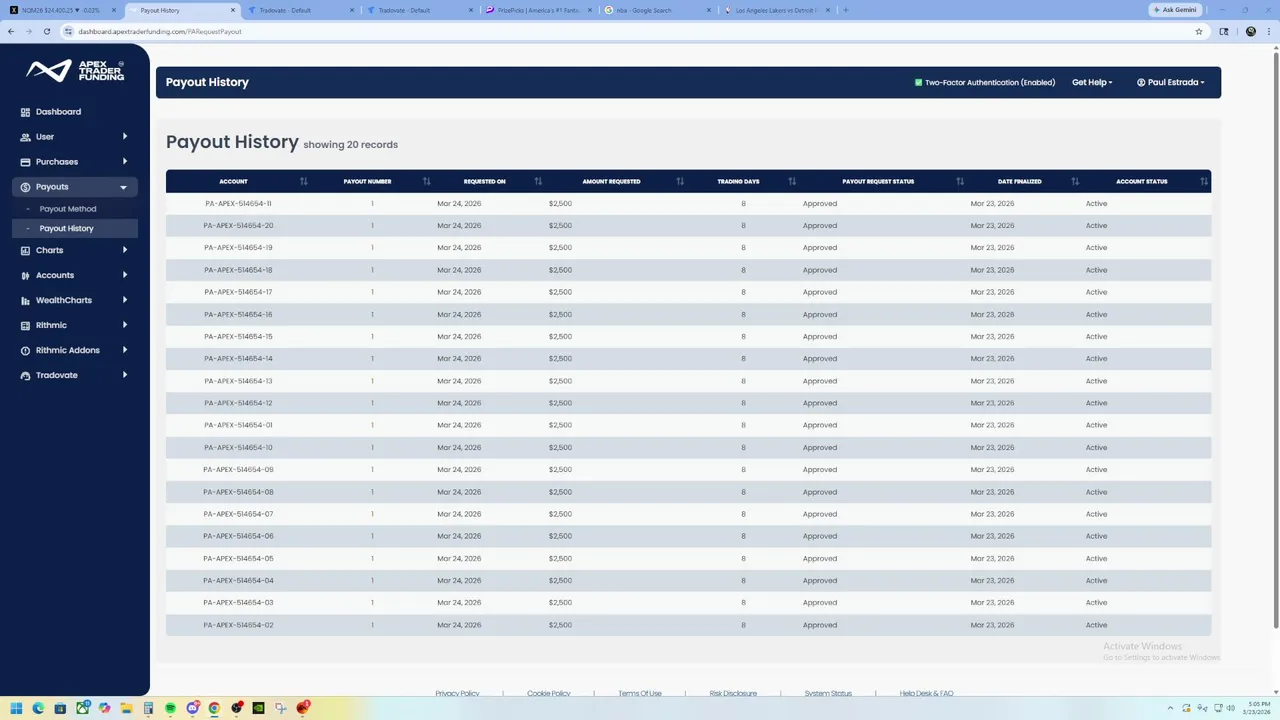Click account cell PA-APEX-514654-20
1280x720 pixels.
pos(238,225)
